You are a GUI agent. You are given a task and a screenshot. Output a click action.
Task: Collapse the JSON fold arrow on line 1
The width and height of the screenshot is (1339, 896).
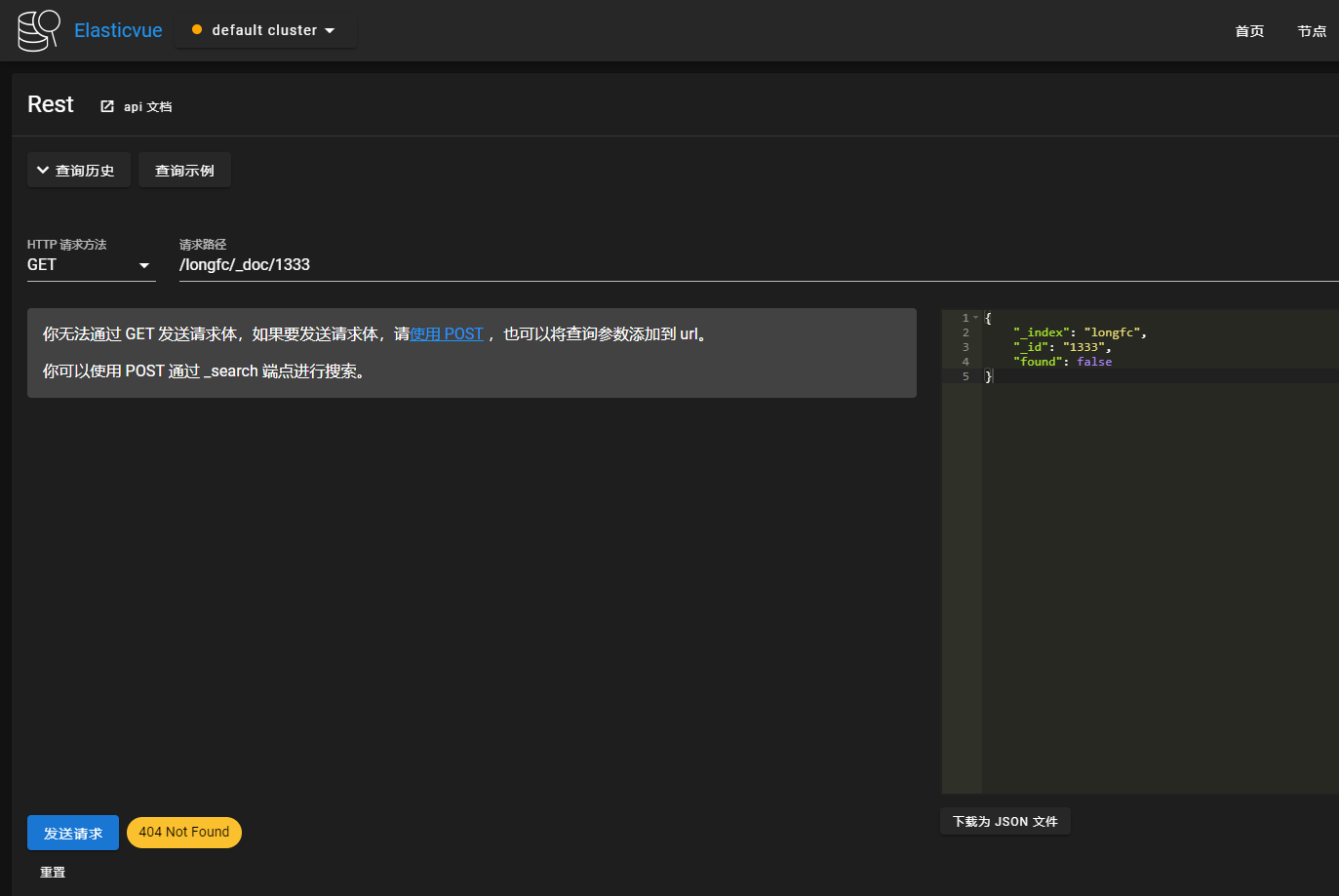click(x=975, y=318)
